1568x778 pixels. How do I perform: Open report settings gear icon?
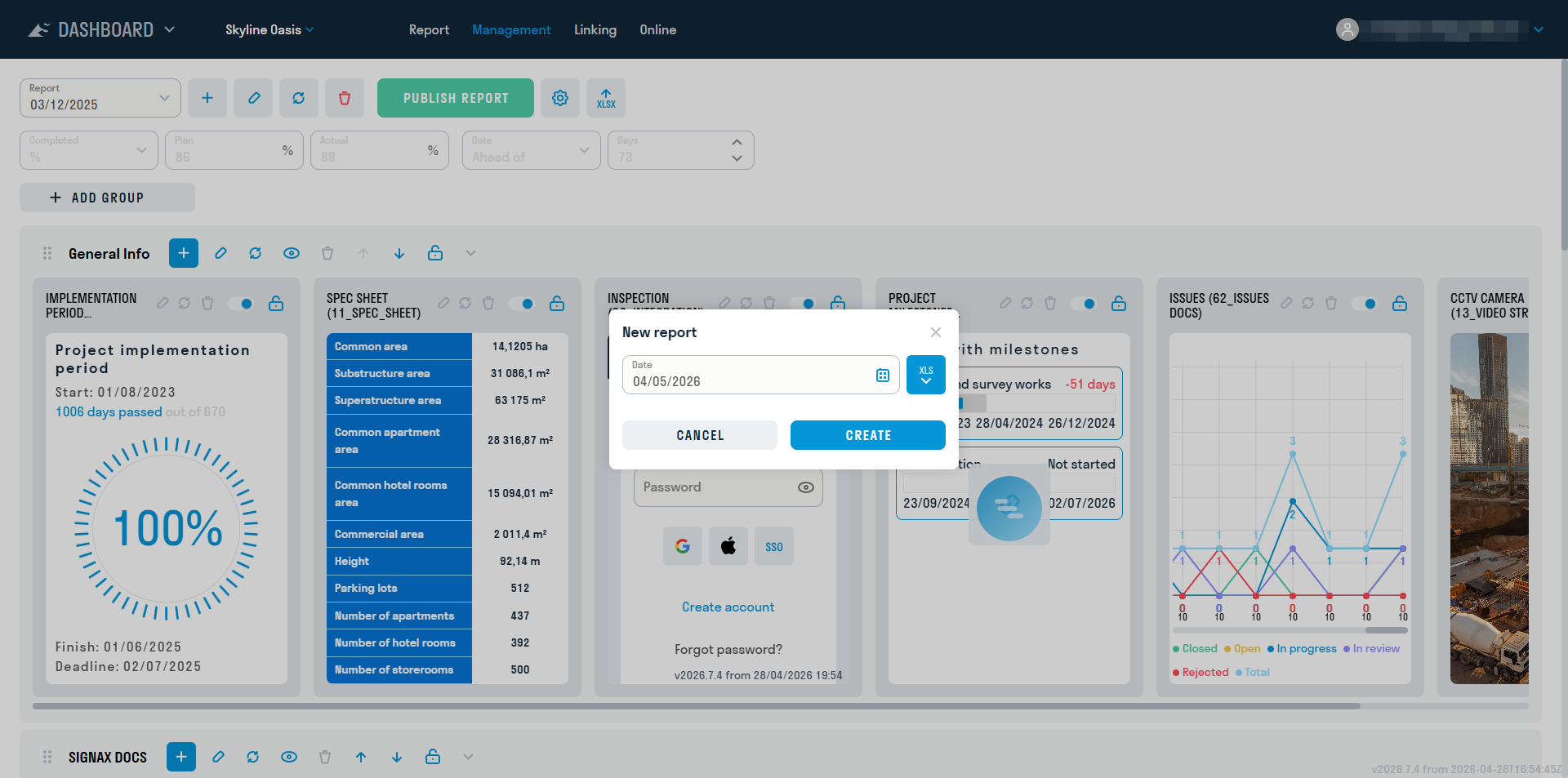click(x=560, y=98)
